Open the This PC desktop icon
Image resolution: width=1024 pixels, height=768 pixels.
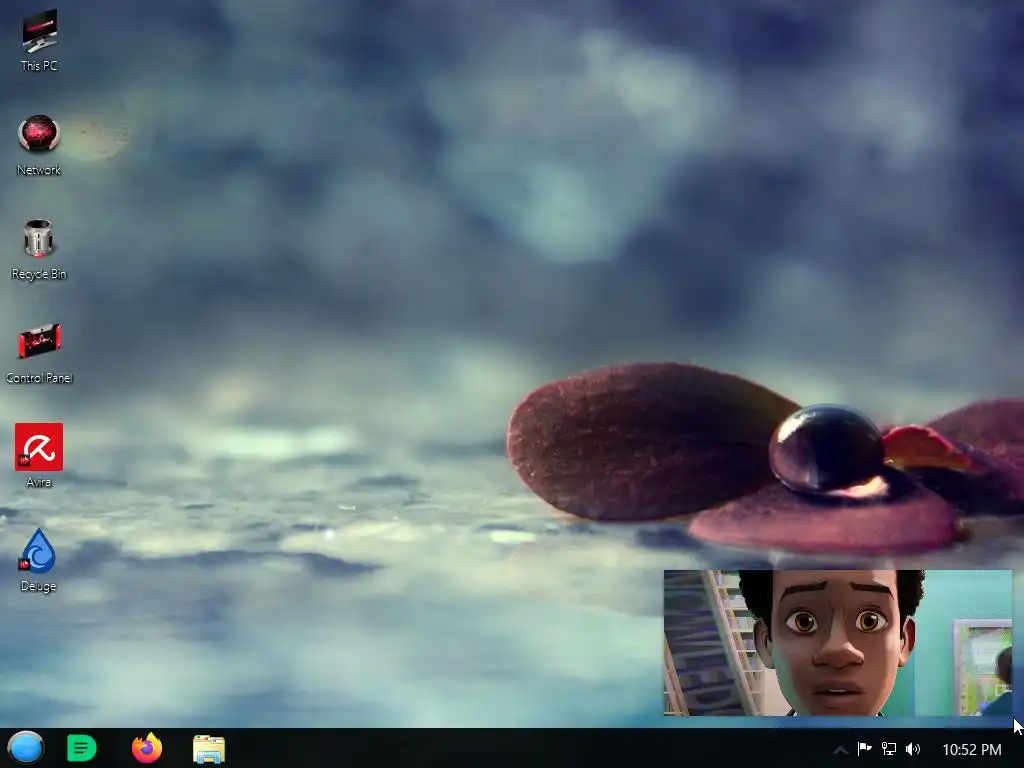(39, 30)
